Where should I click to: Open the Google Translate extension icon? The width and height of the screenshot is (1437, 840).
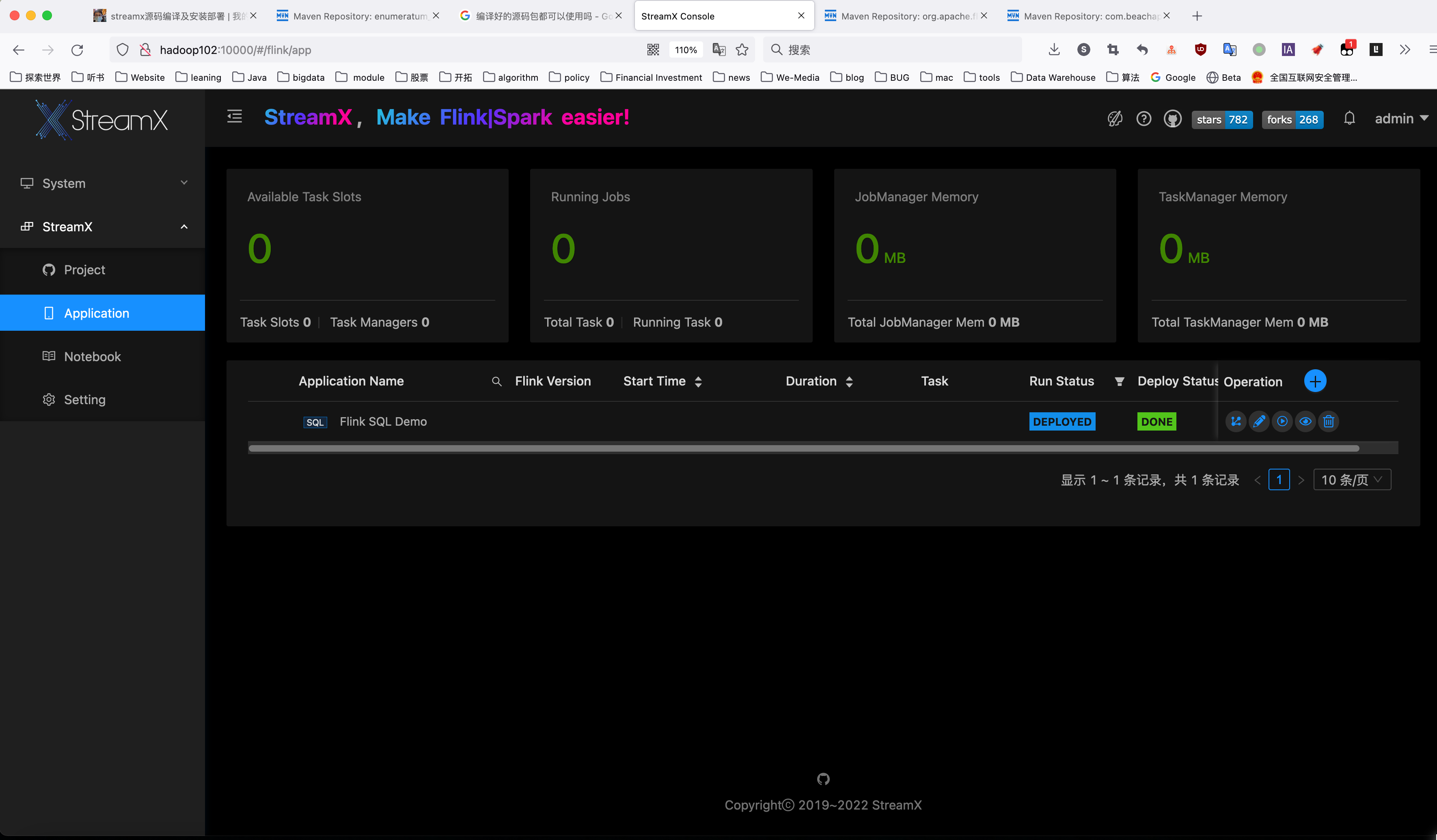pos(1230,50)
